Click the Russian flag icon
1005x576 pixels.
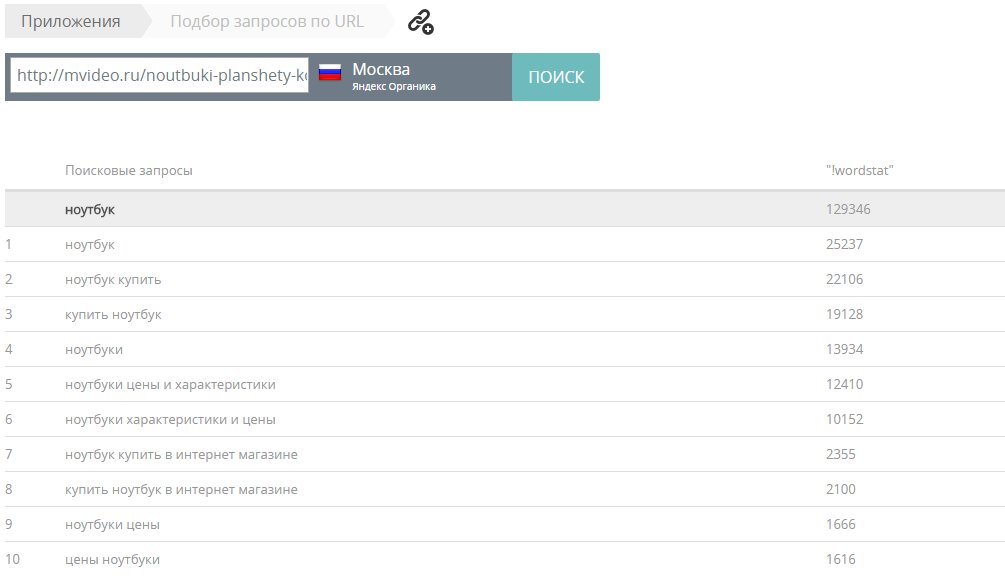coord(330,72)
